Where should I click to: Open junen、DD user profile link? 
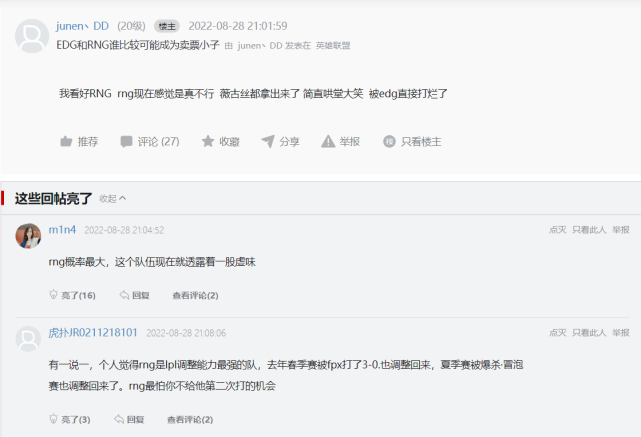[82, 26]
